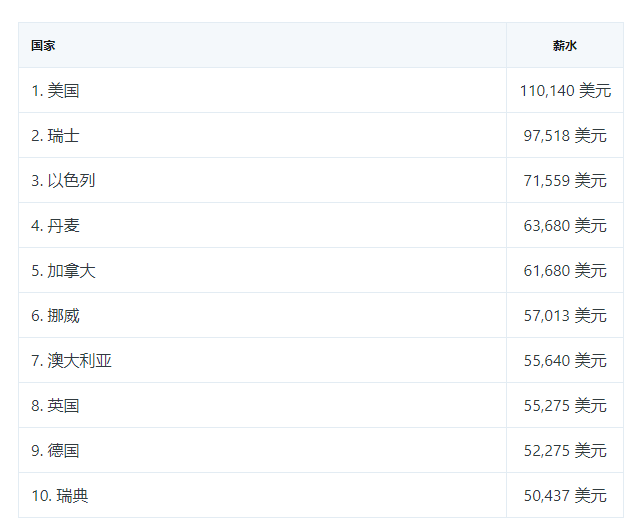Select the cell '55,275 美元'
The width and height of the screenshot is (636, 532).
(565, 405)
